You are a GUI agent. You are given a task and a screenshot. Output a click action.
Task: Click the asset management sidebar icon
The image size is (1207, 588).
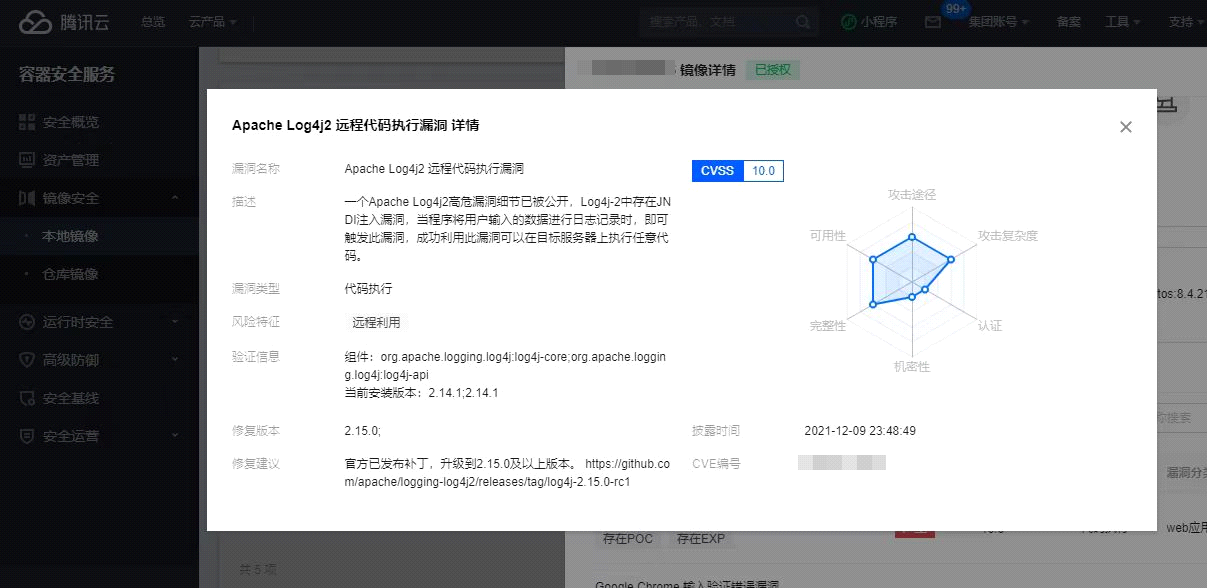pyautogui.click(x=27, y=160)
